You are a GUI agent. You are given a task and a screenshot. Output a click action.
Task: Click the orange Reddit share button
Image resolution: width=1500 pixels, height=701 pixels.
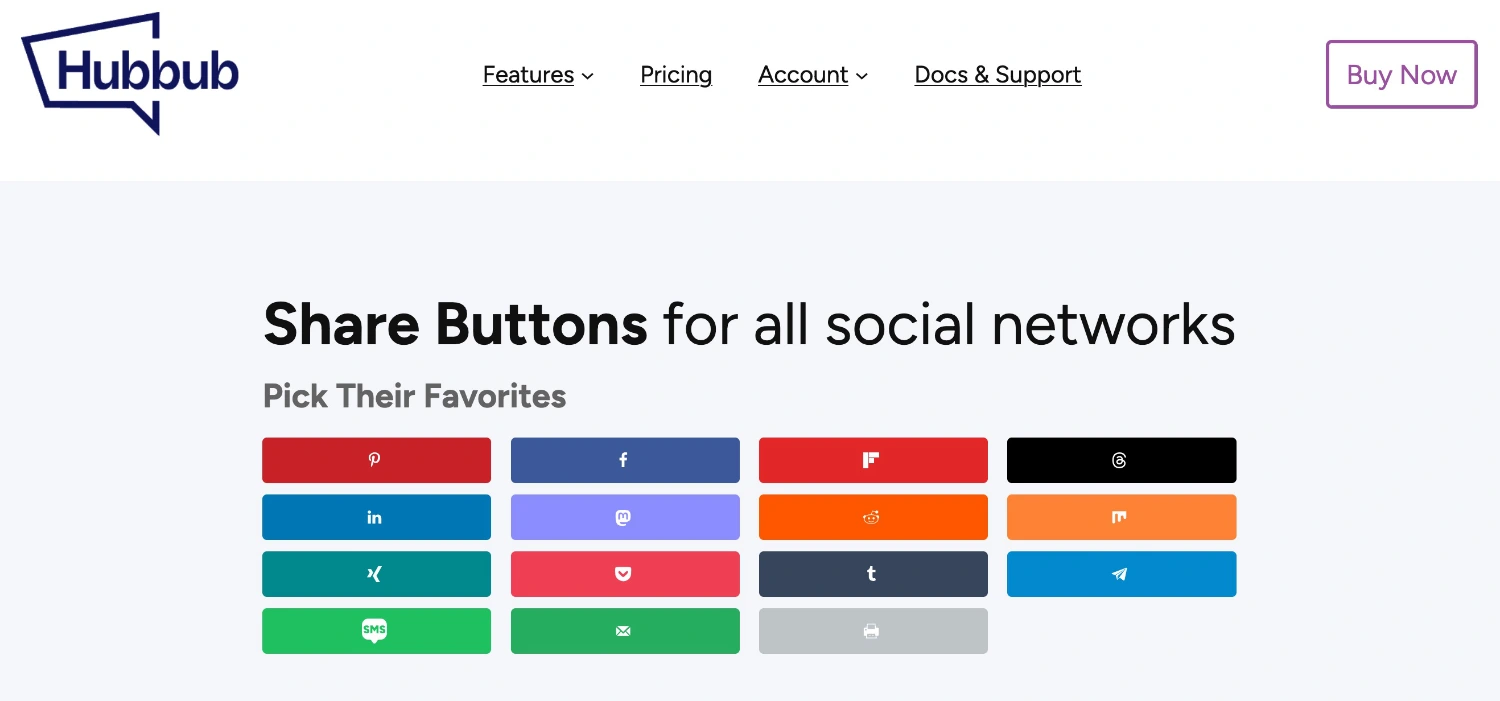[x=873, y=517]
